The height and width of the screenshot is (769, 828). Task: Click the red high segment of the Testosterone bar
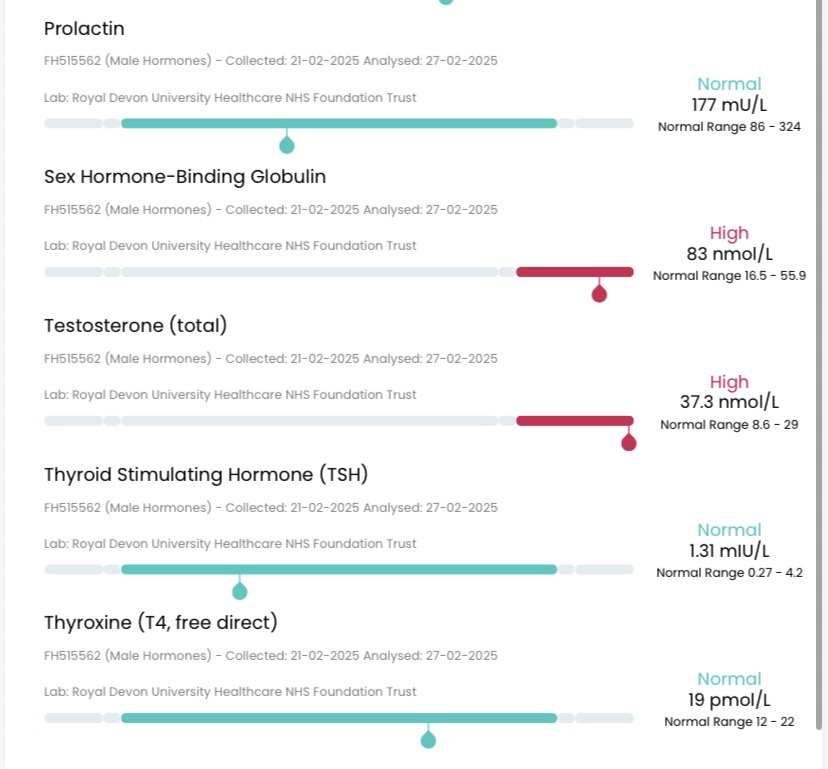coord(574,421)
